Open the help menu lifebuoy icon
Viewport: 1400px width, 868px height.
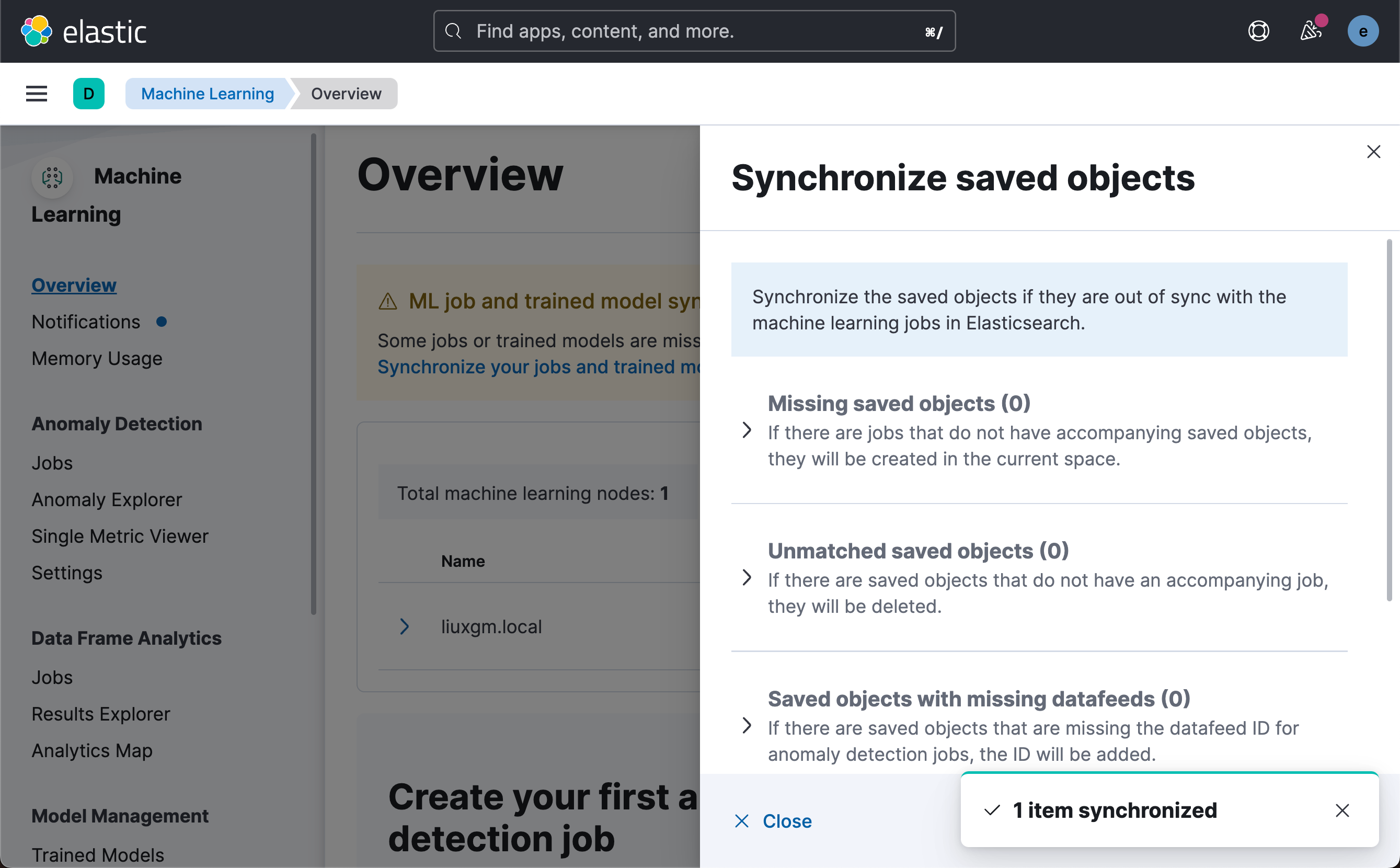pyautogui.click(x=1258, y=31)
